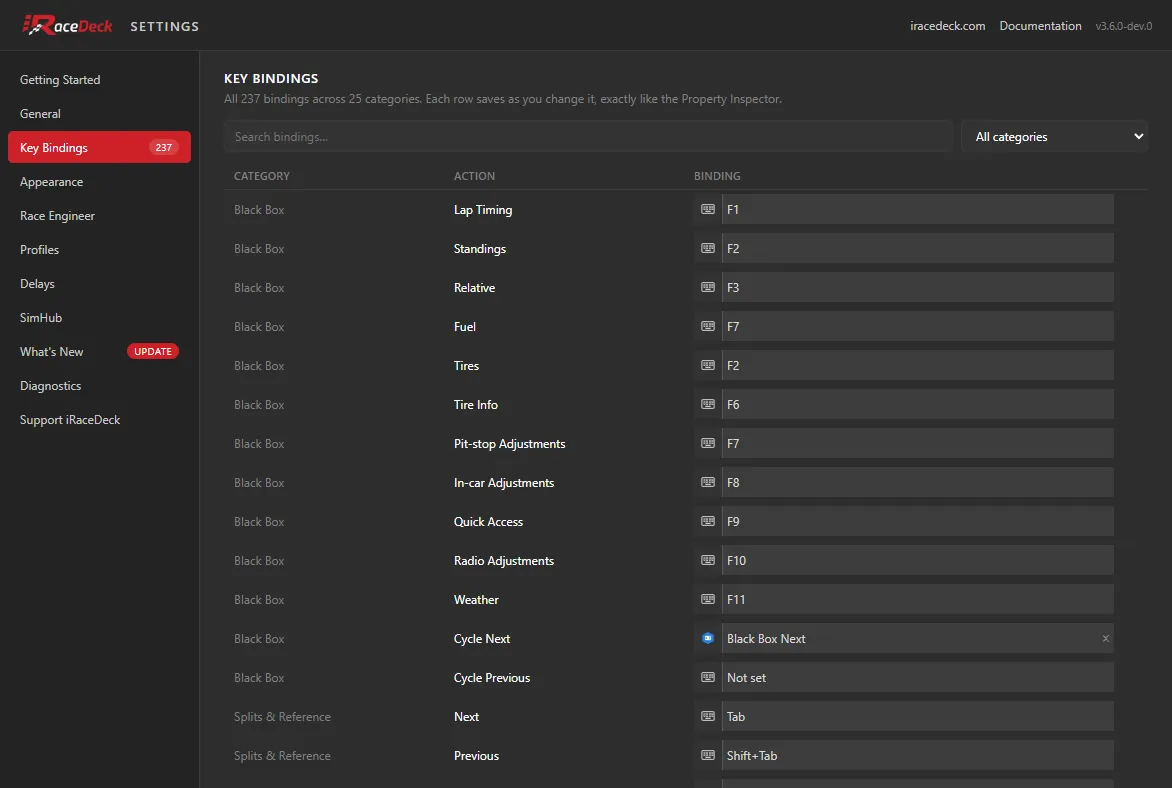1172x788 pixels.
Task: Open the All categories dropdown
Action: (1054, 136)
